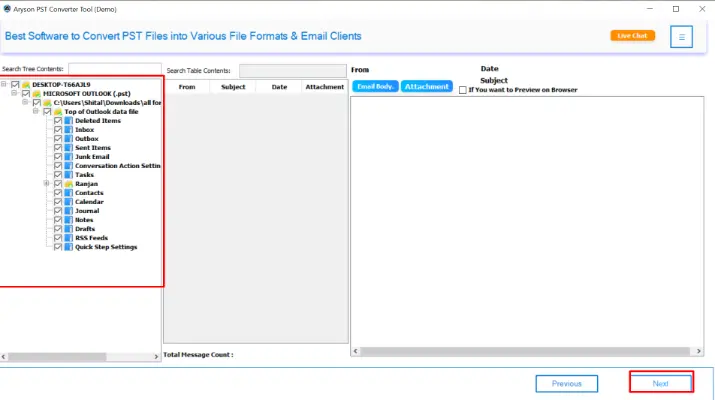The width and height of the screenshot is (715, 400).
Task: Switch to the Attachment tab
Action: 427,86
